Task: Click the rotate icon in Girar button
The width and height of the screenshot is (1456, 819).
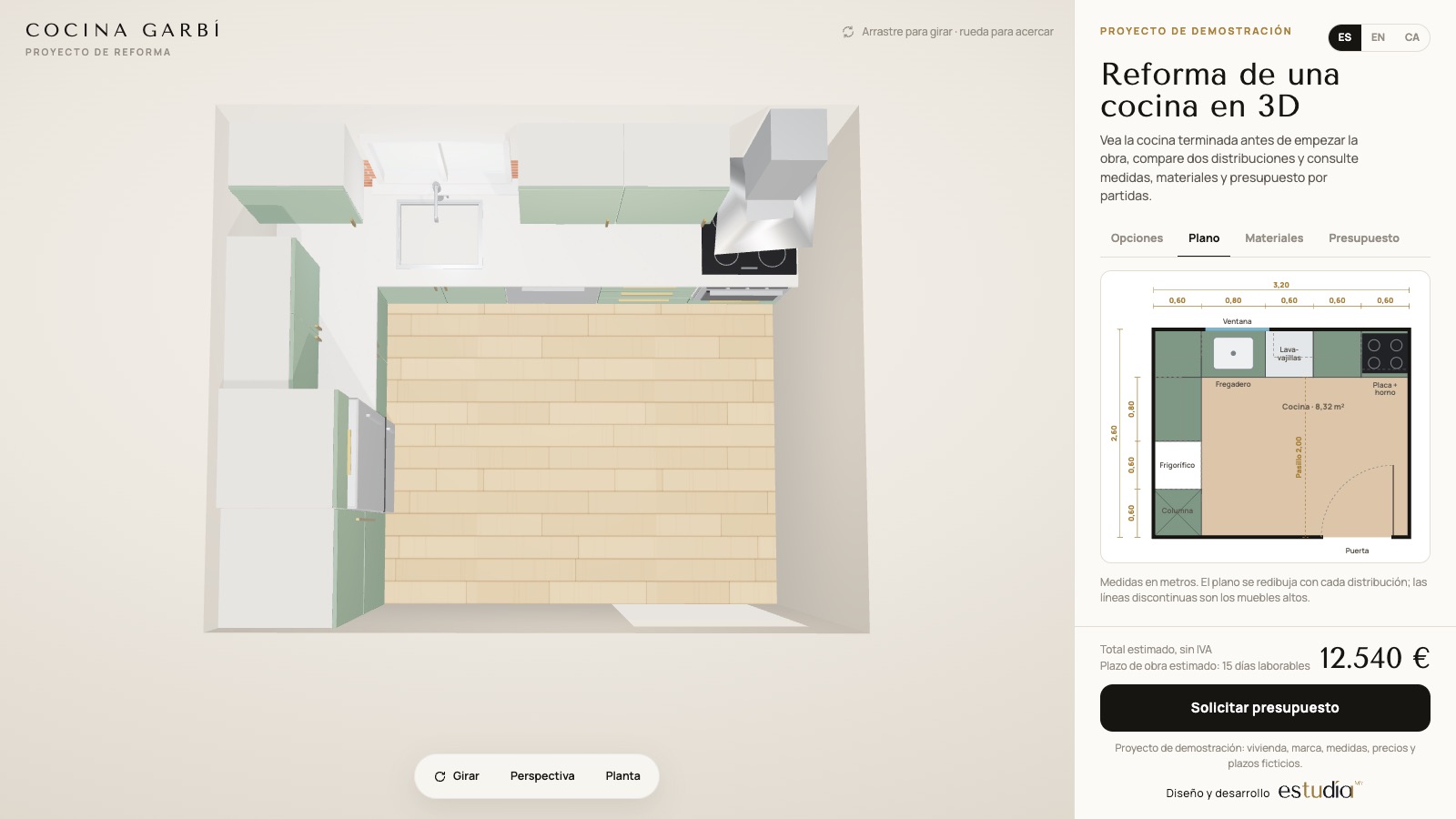Action: click(x=440, y=776)
